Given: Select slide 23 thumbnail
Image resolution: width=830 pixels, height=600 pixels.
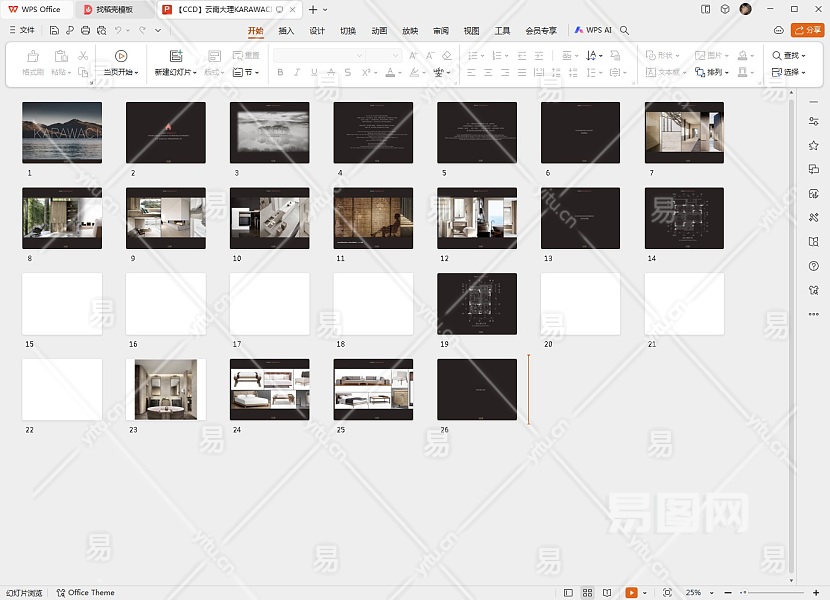Looking at the screenshot, I should (x=166, y=390).
